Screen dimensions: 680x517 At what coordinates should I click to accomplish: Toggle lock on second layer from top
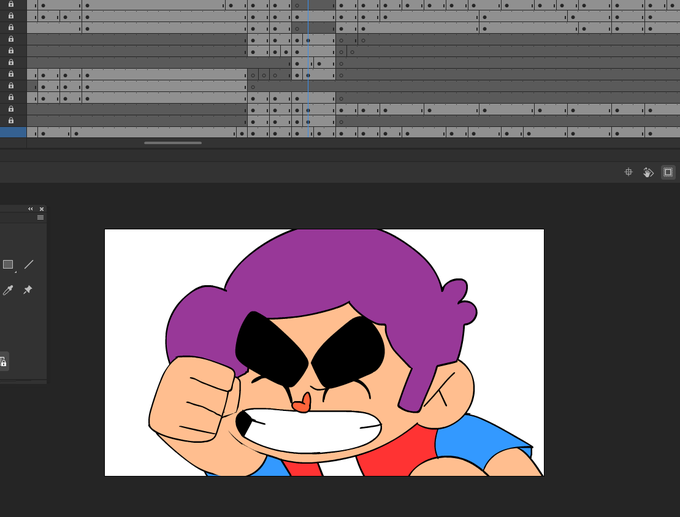pyautogui.click(x=11, y=16)
